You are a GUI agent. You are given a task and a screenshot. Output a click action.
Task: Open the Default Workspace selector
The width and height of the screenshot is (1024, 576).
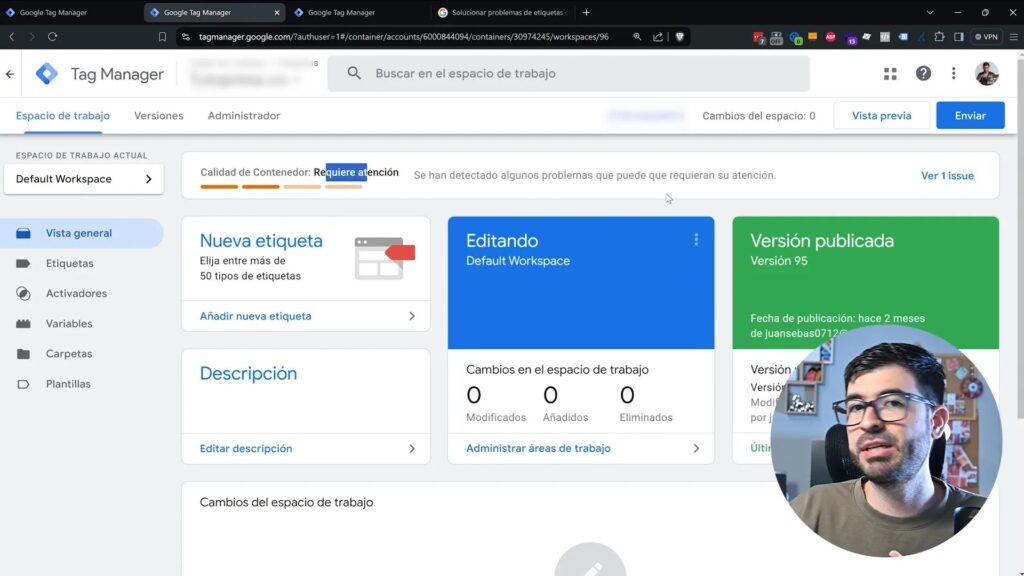coord(84,179)
